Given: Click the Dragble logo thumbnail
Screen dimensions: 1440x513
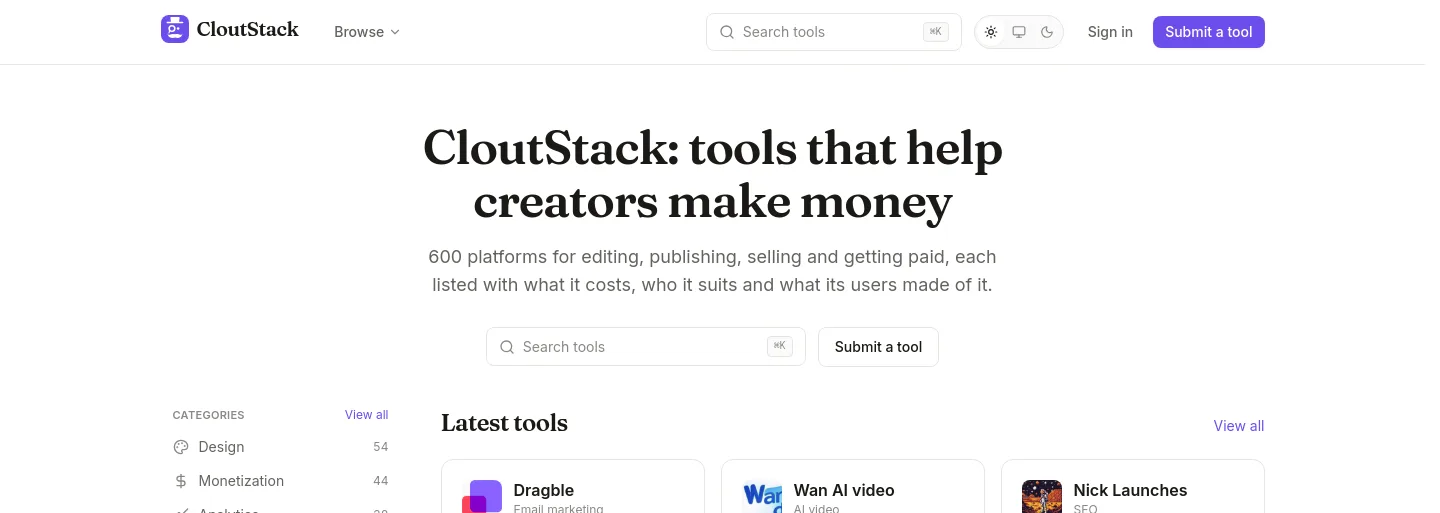Looking at the screenshot, I should point(482,497).
